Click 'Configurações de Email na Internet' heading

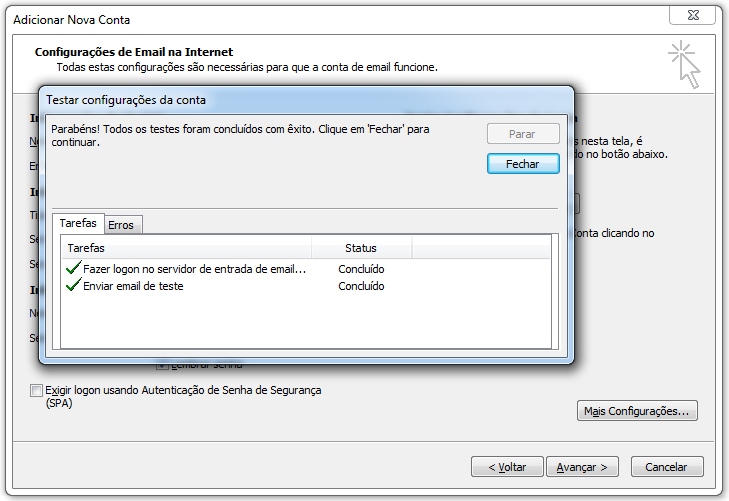click(134, 52)
